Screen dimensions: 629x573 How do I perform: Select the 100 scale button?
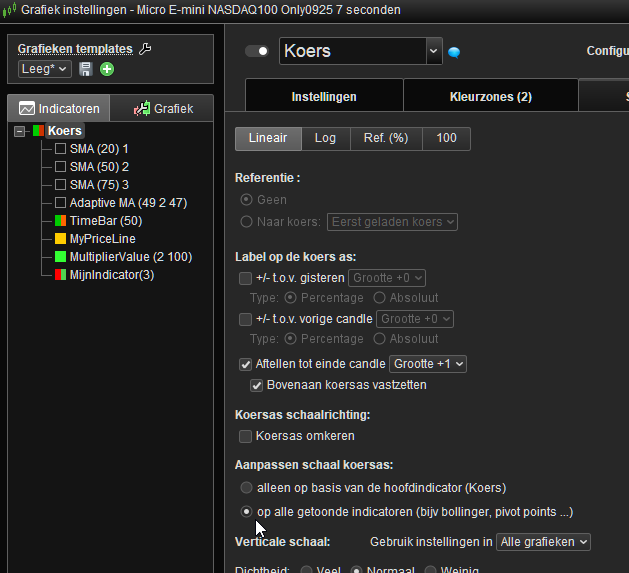point(446,138)
